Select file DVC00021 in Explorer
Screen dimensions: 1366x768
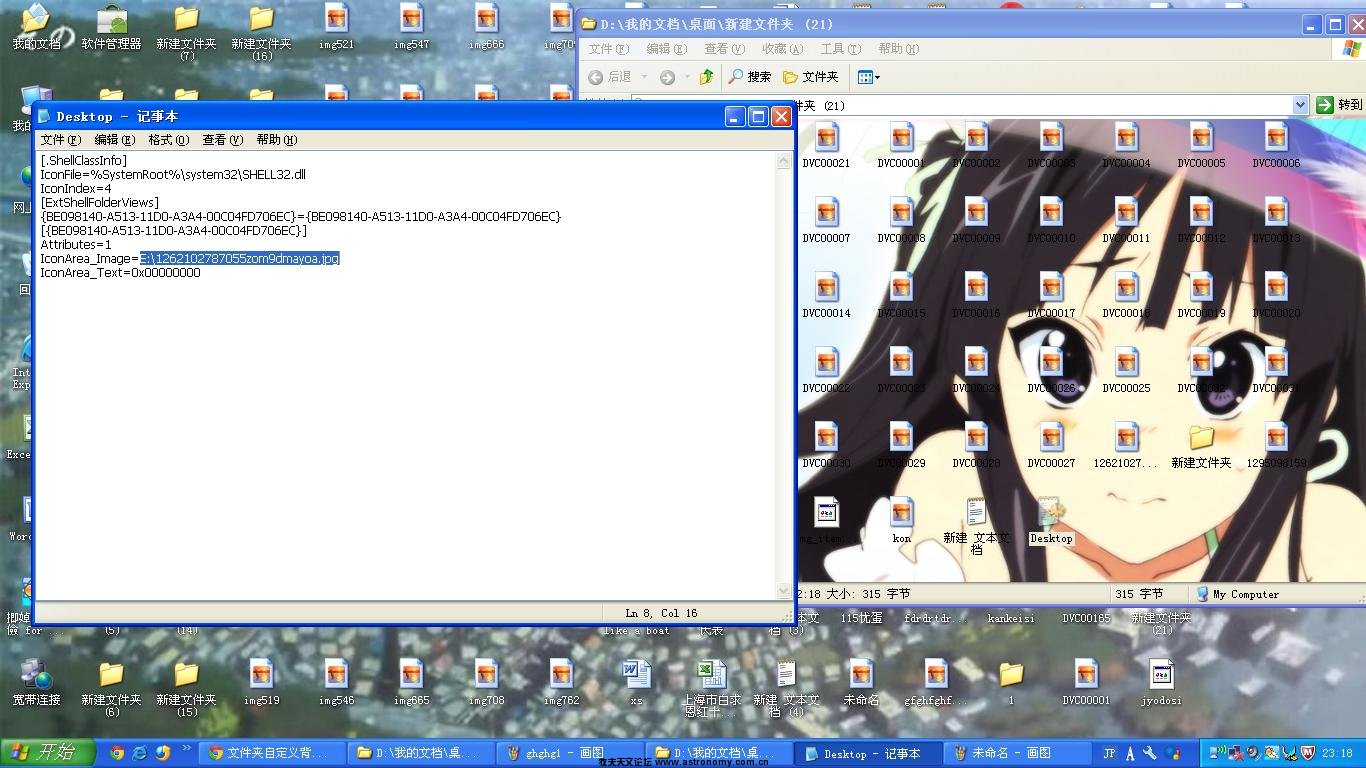826,146
